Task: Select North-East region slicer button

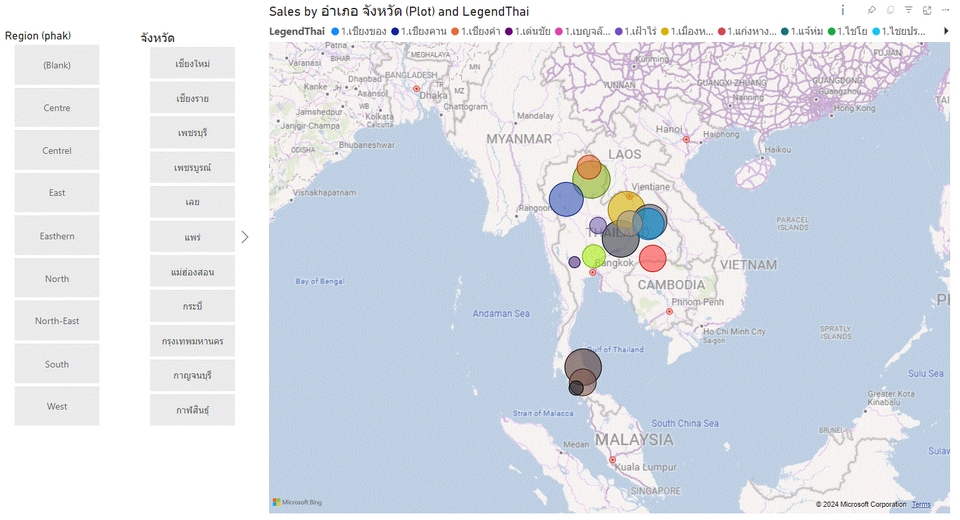Action: click(x=57, y=321)
